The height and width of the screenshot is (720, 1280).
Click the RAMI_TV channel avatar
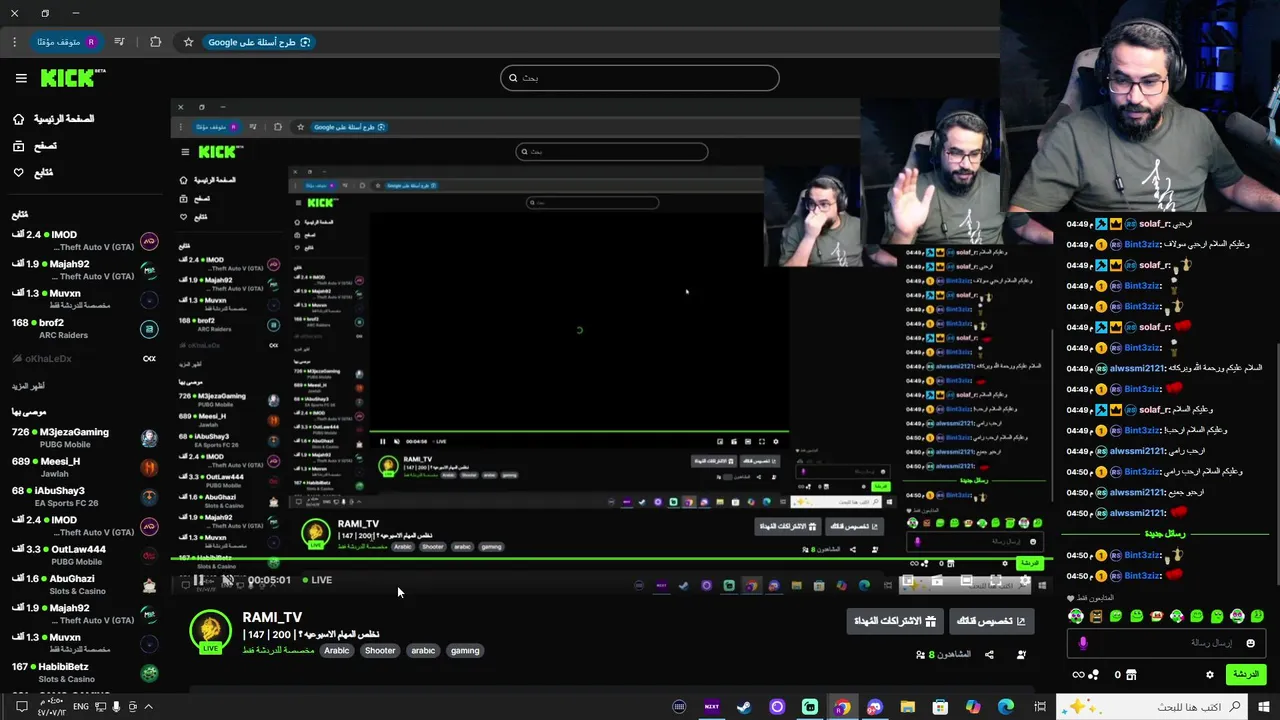click(210, 631)
